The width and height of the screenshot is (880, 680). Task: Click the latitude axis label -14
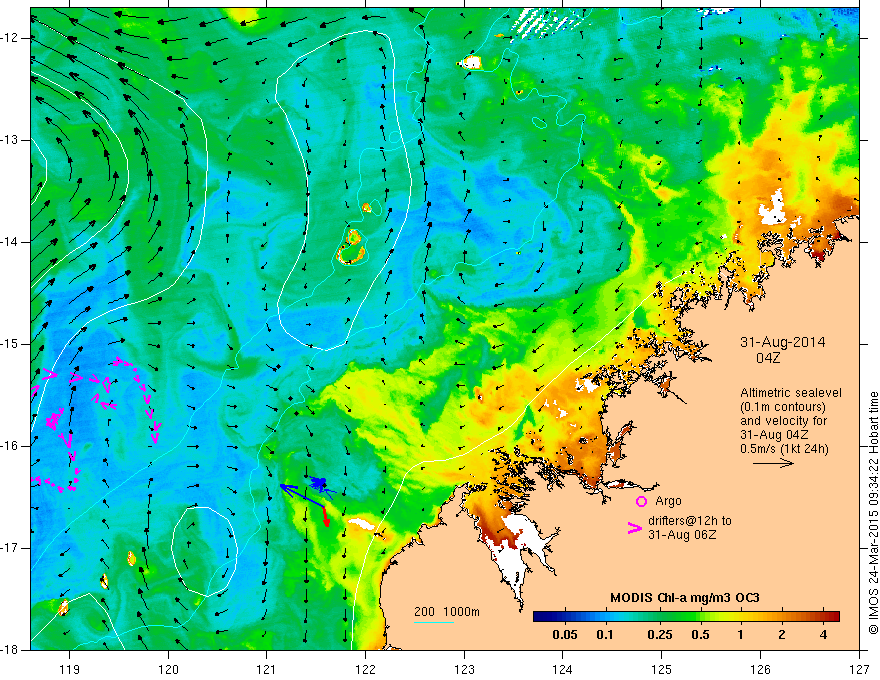point(11,242)
